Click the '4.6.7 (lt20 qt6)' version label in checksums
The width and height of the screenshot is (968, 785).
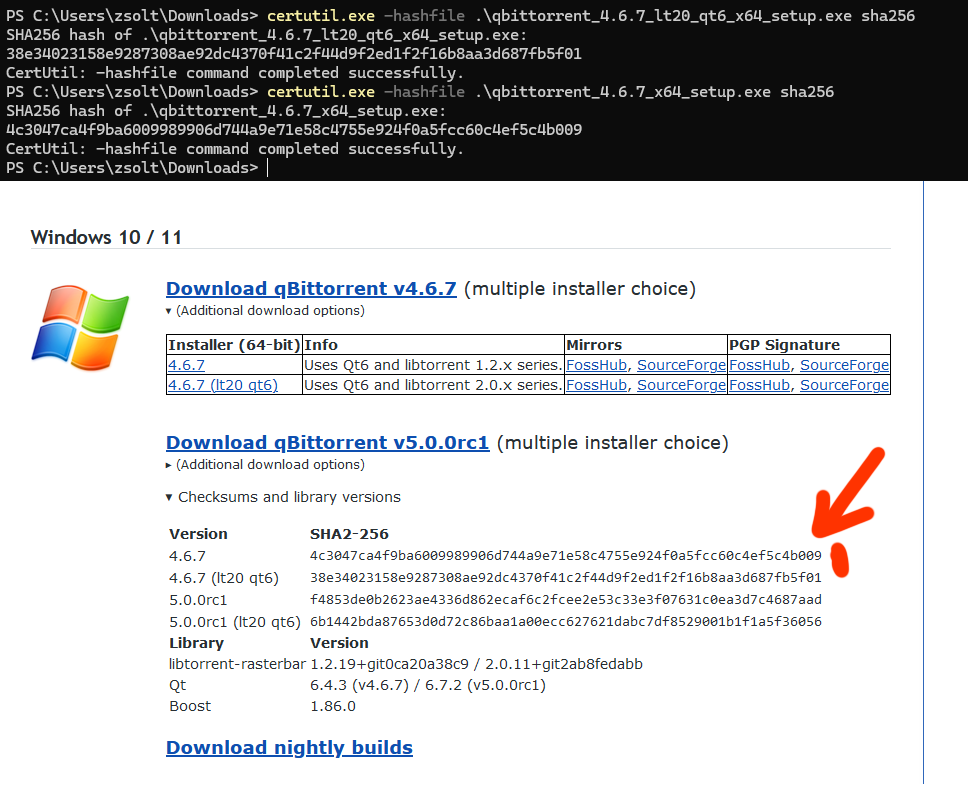224,578
